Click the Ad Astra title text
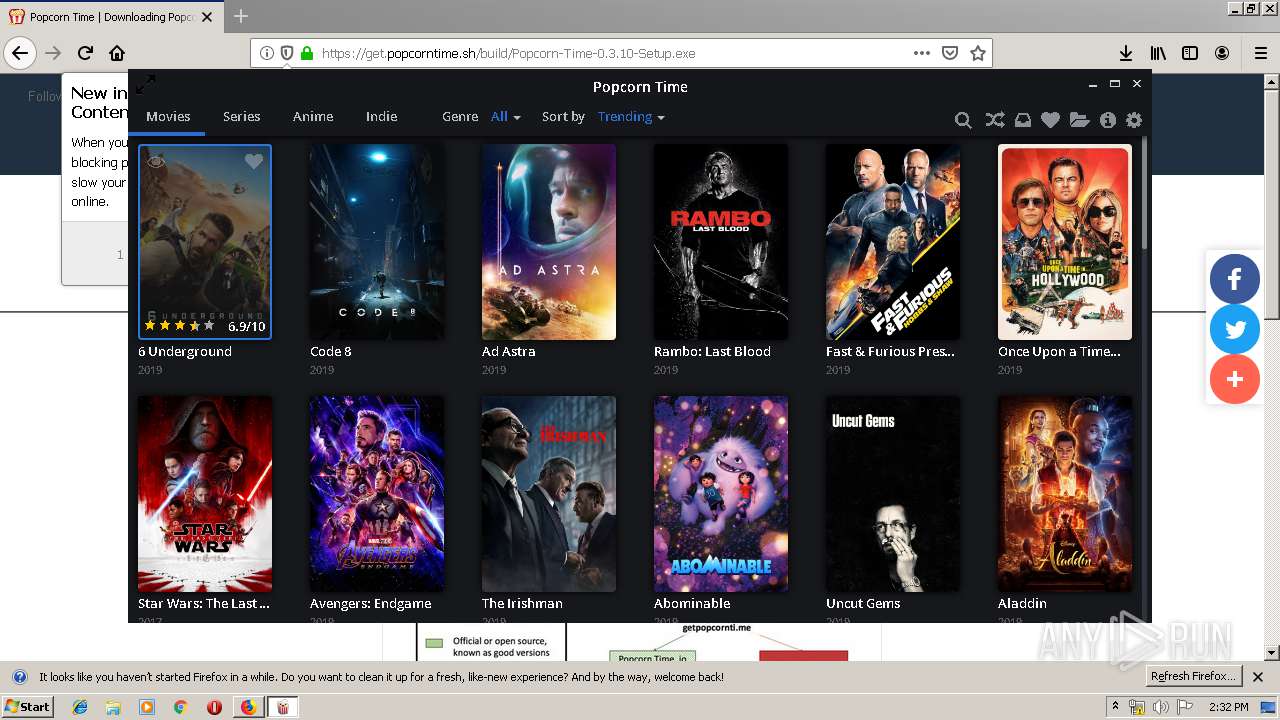 (509, 352)
